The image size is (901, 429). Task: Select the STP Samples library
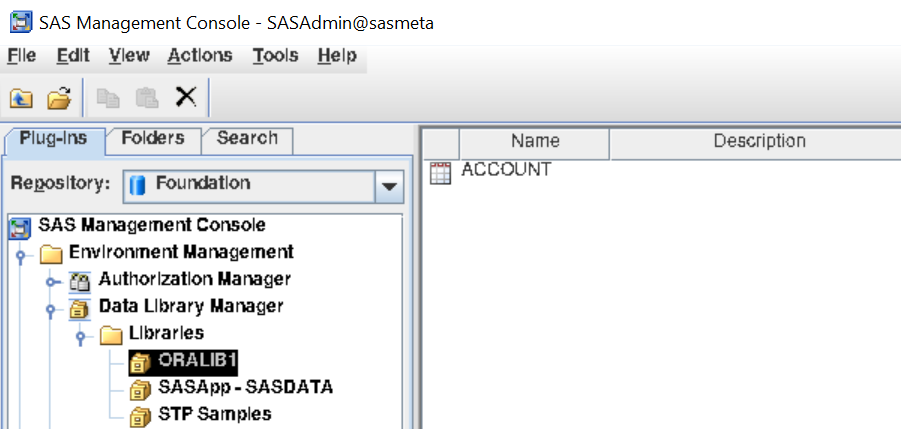214,413
